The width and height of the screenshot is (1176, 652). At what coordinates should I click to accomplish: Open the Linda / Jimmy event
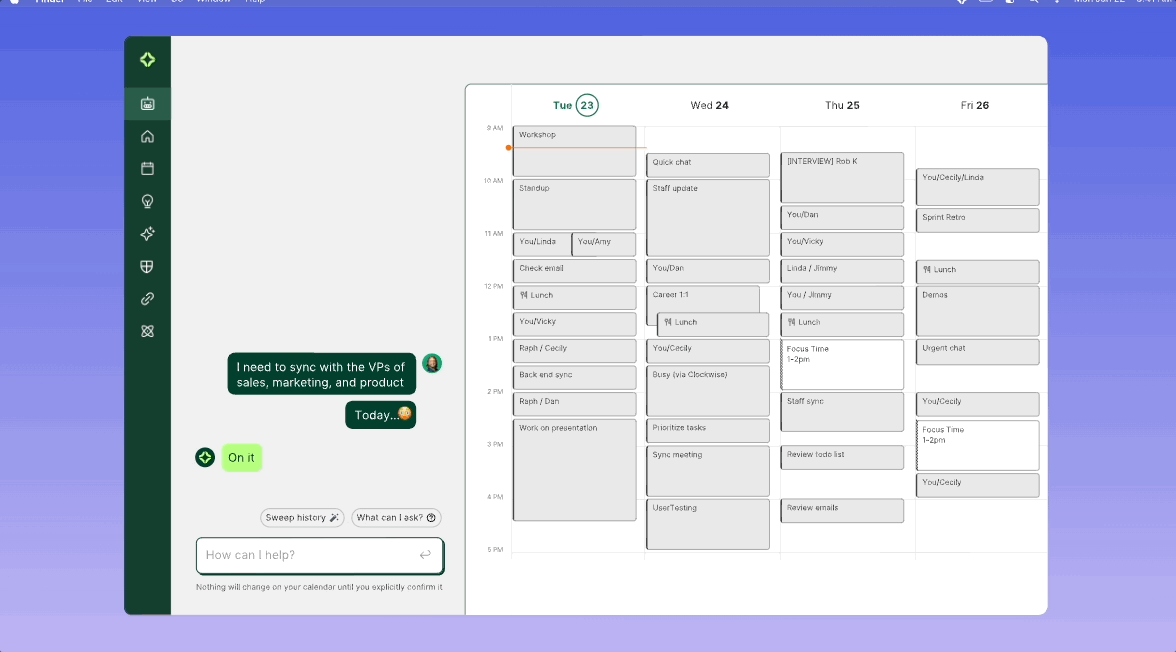pyautogui.click(x=842, y=271)
